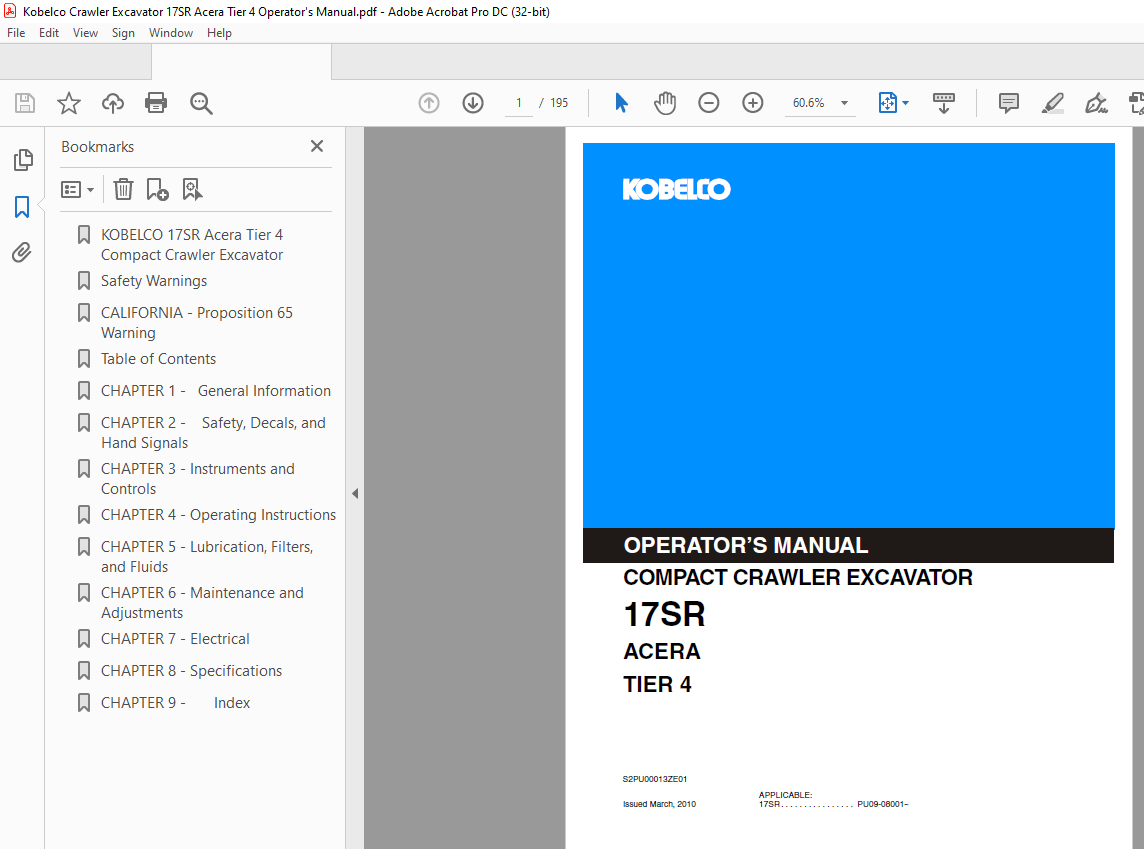The width and height of the screenshot is (1144, 849).
Task: Go to previous page arrow
Action: click(429, 103)
